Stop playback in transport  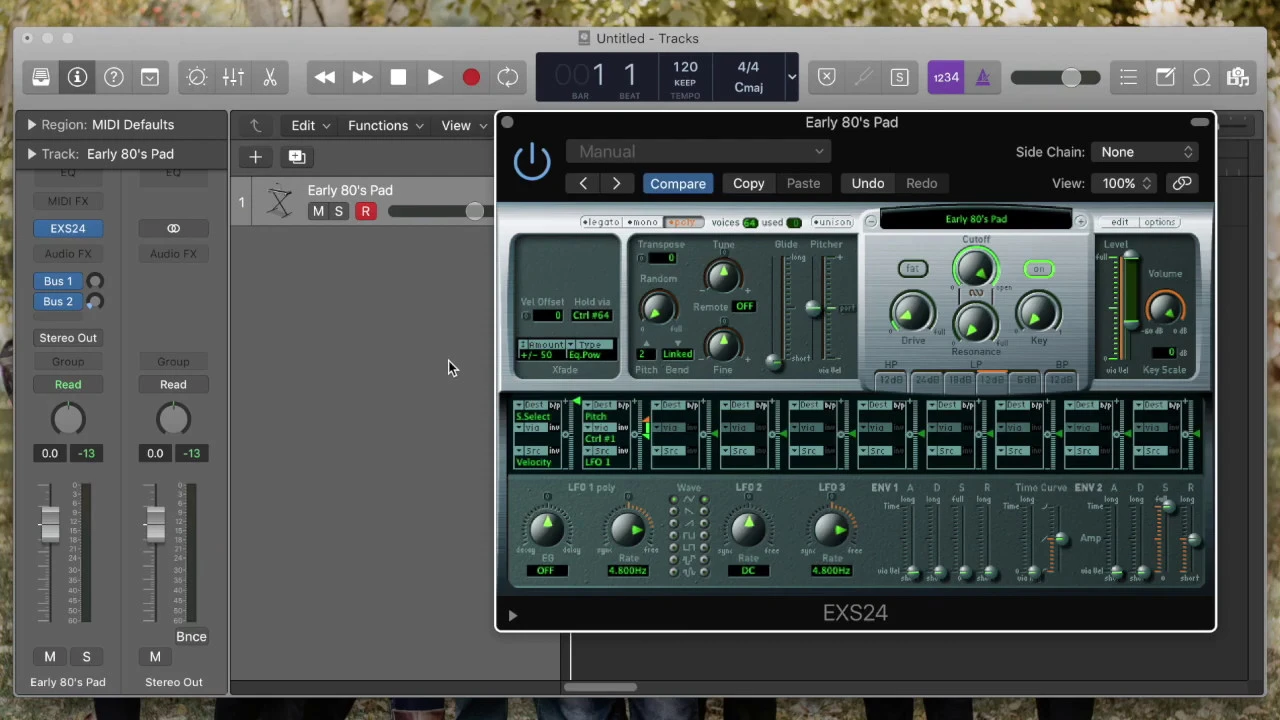pos(398,77)
